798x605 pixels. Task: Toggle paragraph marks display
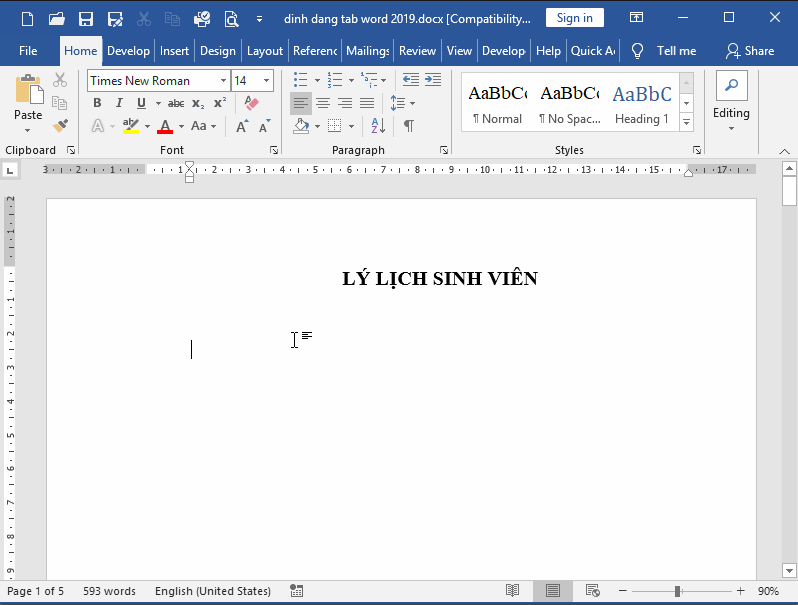[408, 126]
